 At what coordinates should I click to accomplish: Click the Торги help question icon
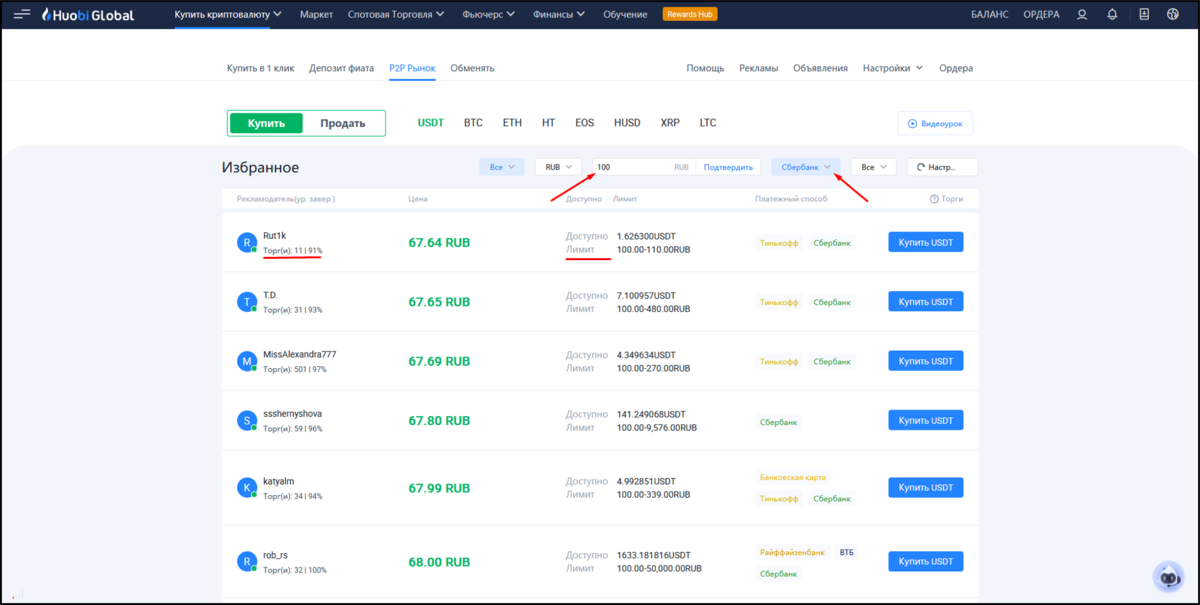[934, 199]
